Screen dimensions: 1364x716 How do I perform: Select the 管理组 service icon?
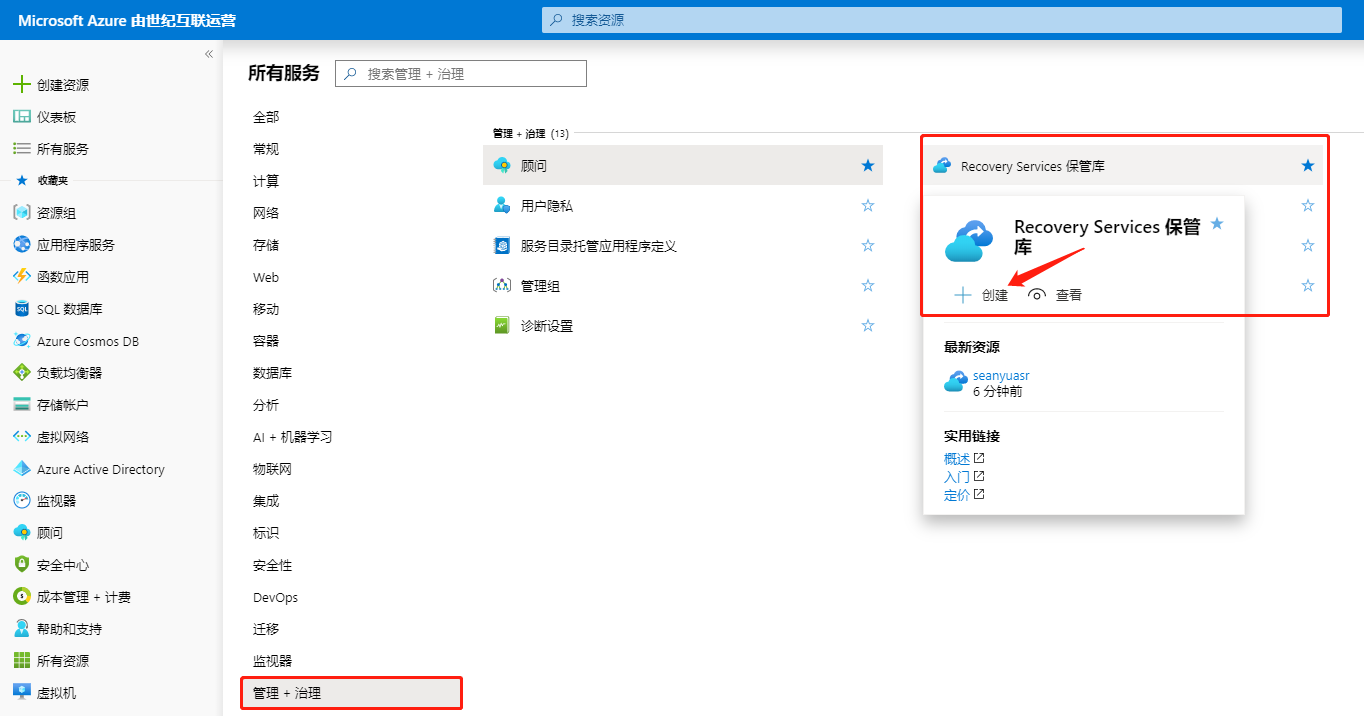[x=502, y=285]
